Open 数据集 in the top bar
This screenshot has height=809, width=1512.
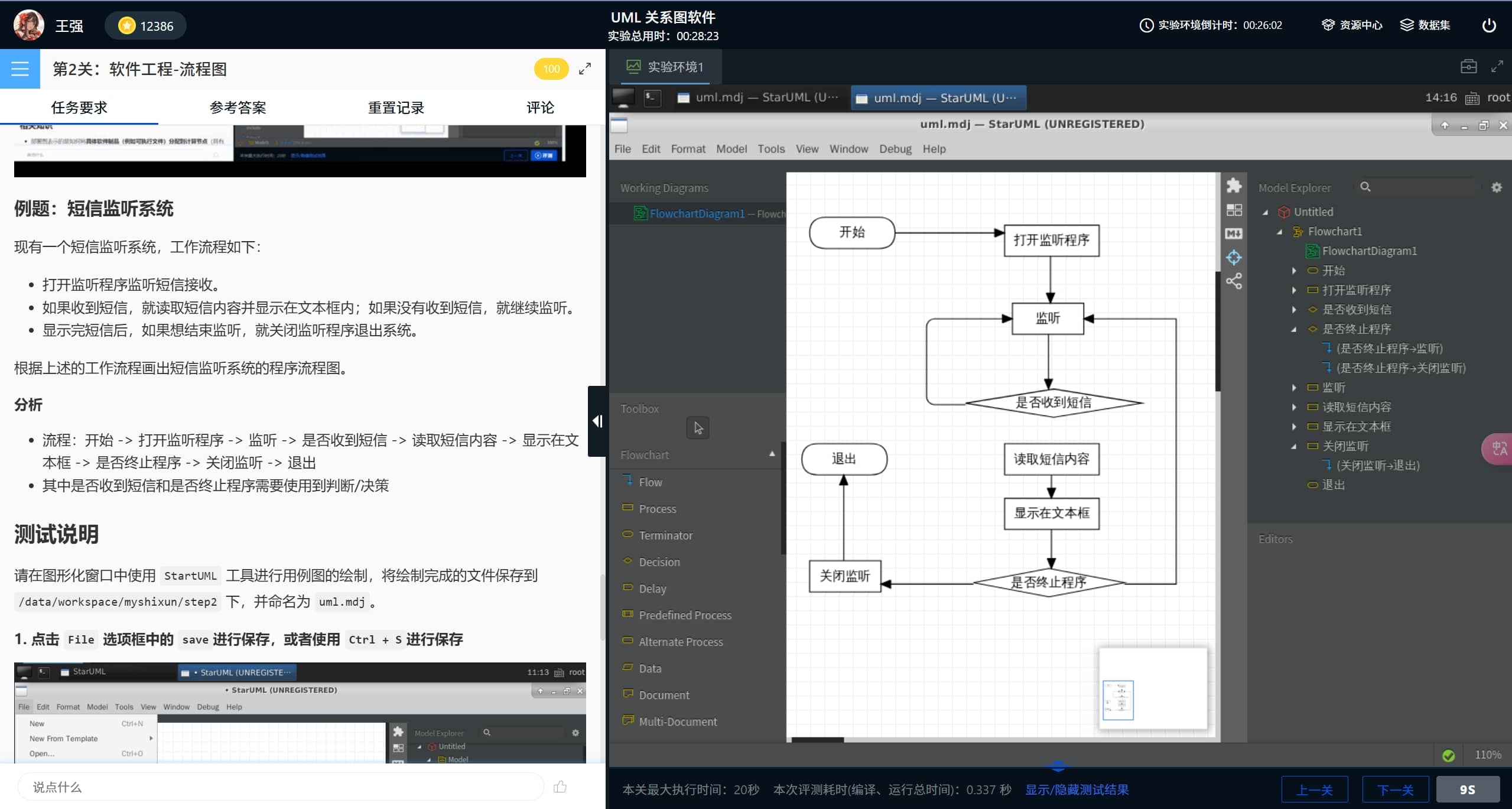(1425, 25)
